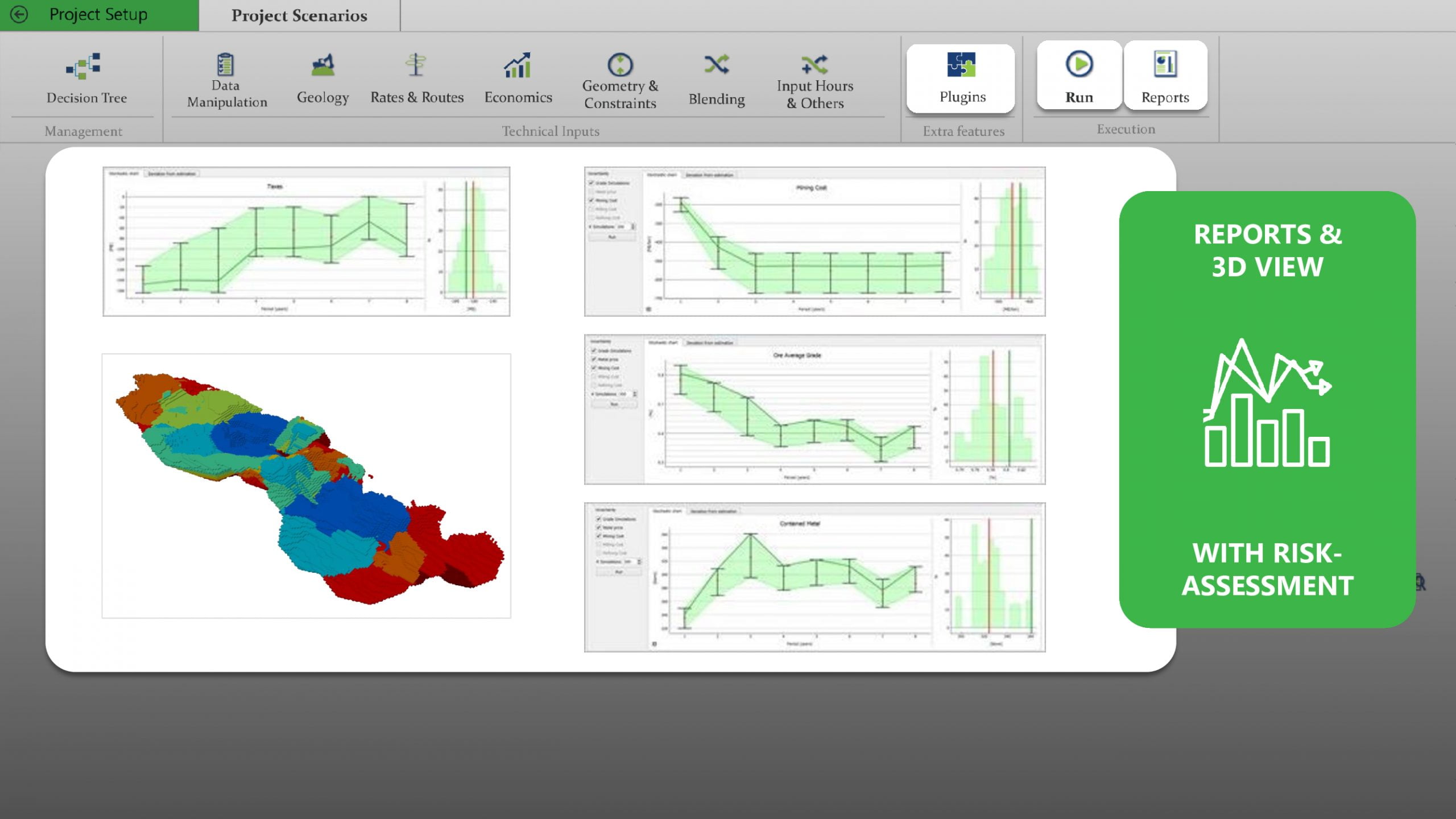Screen dimensions: 1456x819
Task: Open the Plugins puzzle icon
Action: click(x=961, y=65)
